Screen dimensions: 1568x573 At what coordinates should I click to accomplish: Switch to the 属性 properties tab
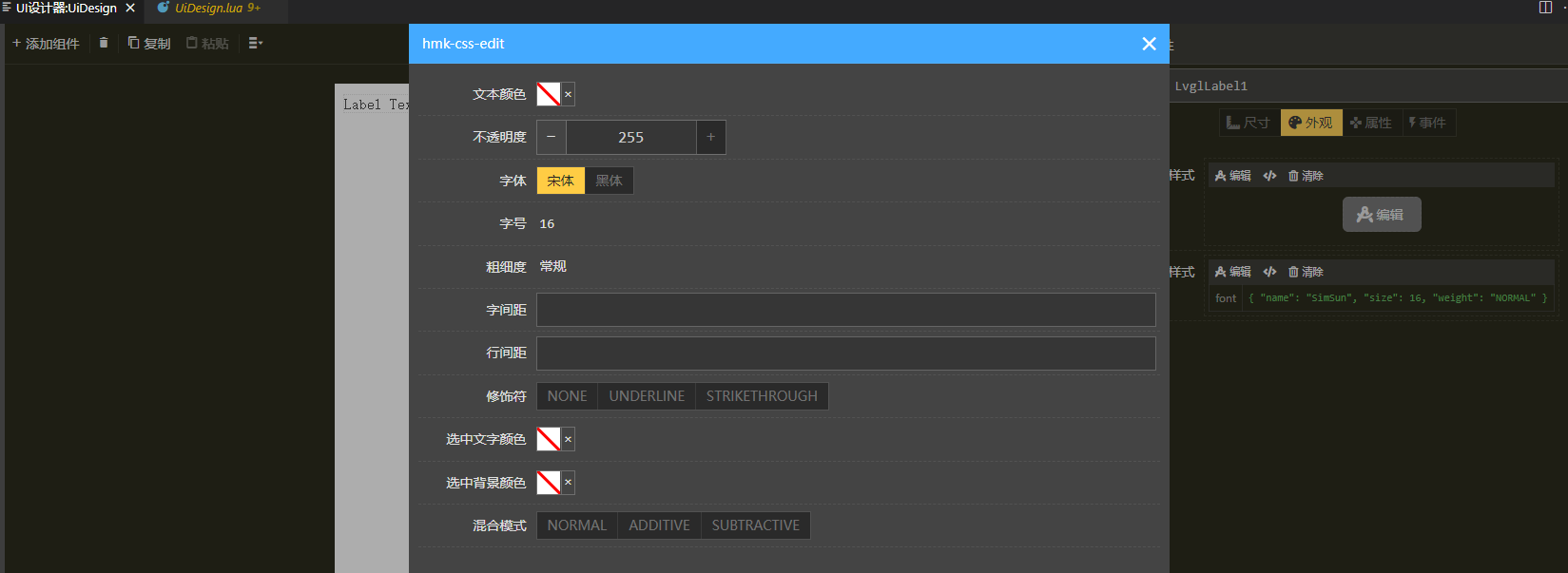[1371, 123]
